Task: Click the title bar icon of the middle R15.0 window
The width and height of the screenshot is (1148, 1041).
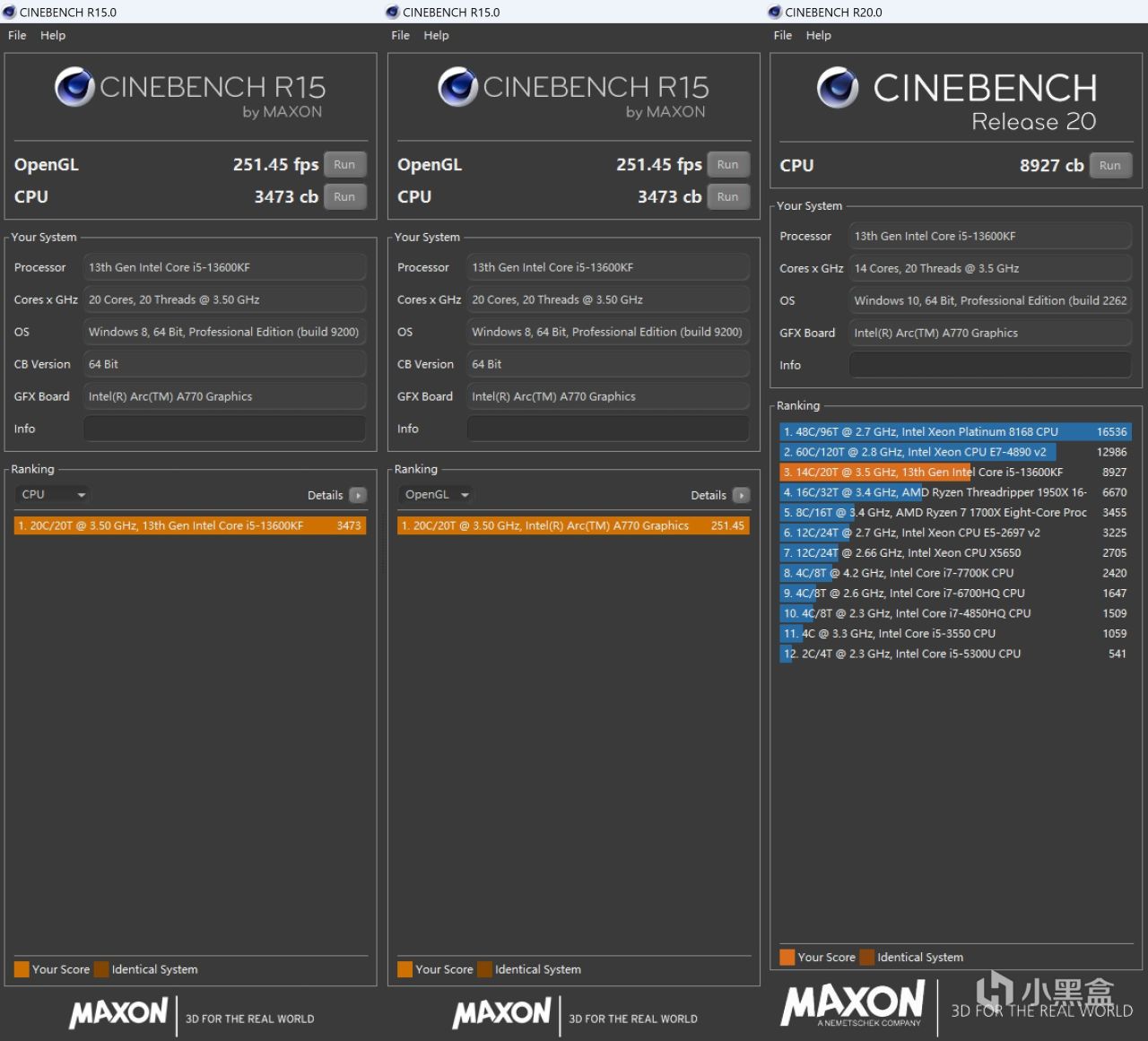Action: pos(392,12)
